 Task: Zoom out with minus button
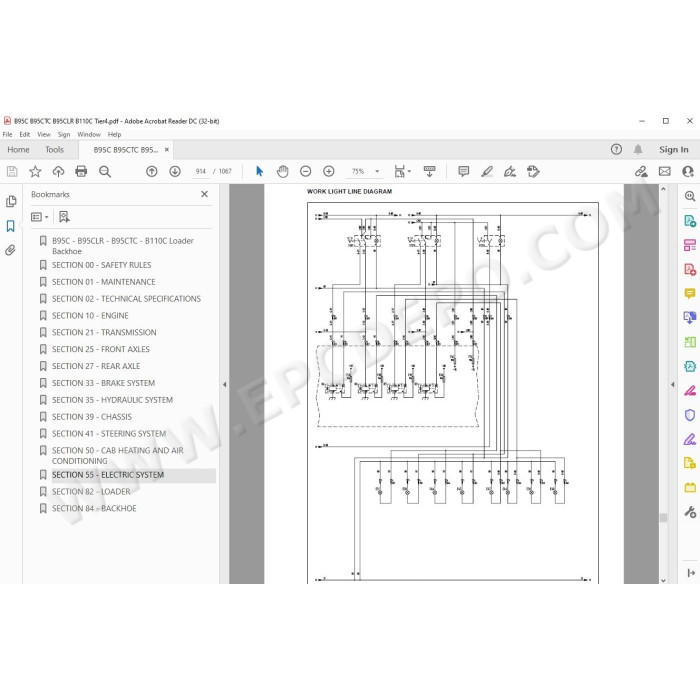(x=305, y=171)
